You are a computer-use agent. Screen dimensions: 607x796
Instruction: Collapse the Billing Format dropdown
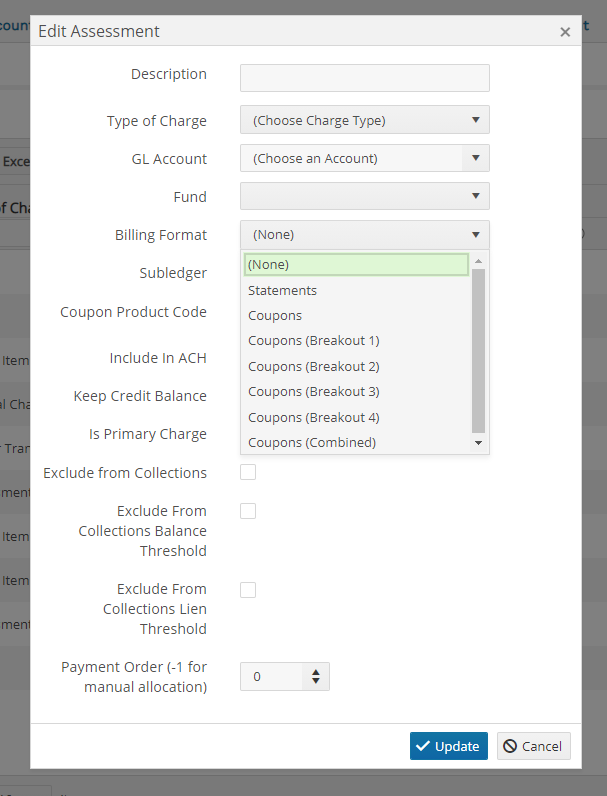click(364, 235)
